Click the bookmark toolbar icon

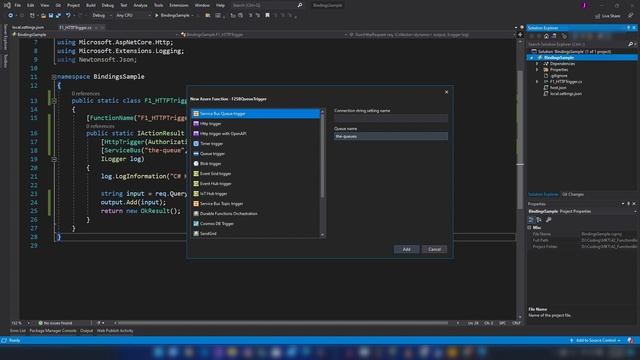coord(267,16)
